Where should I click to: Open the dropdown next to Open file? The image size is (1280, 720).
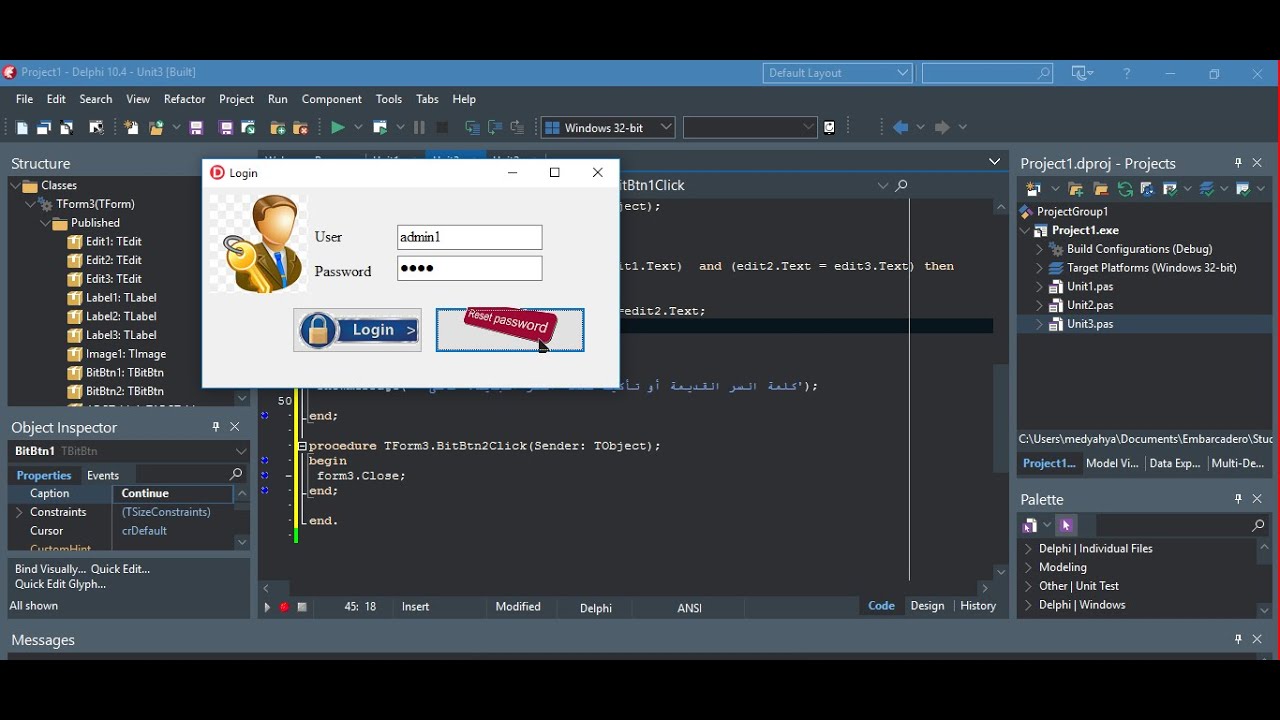coord(176,128)
